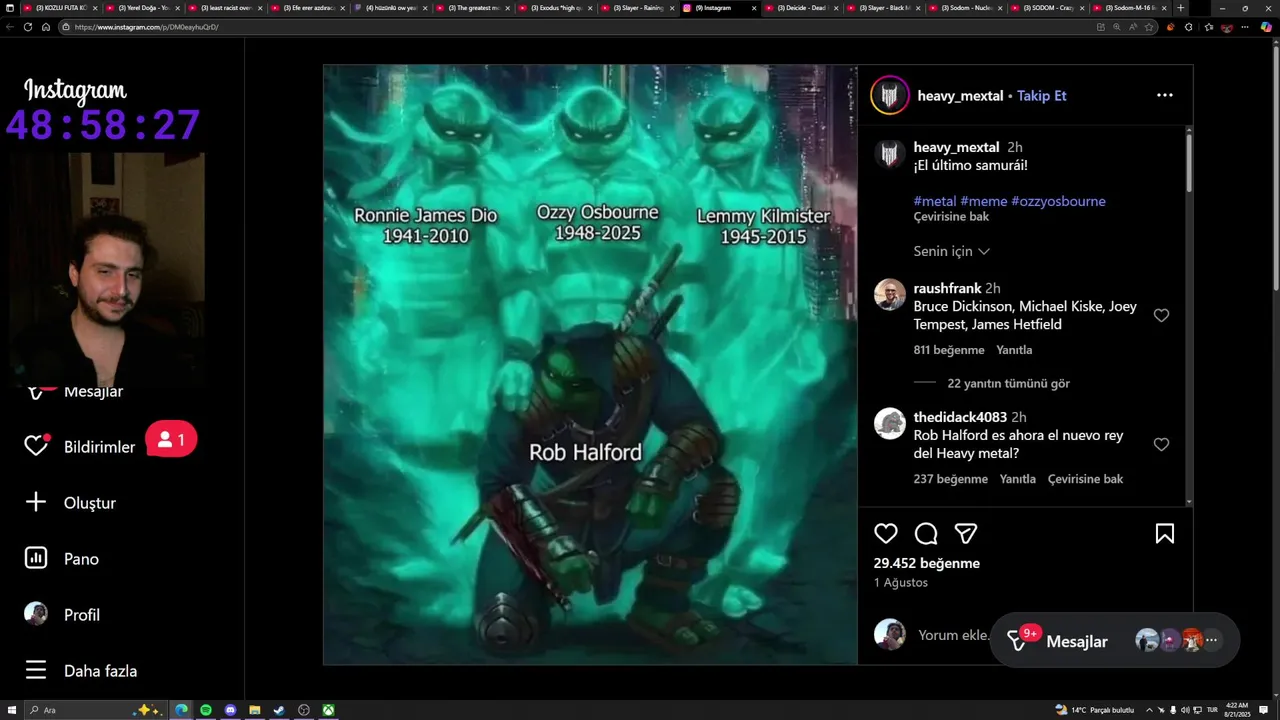Open heavy_mextal profile picture in post header
Viewport: 1280px width, 720px height.
click(x=889, y=95)
